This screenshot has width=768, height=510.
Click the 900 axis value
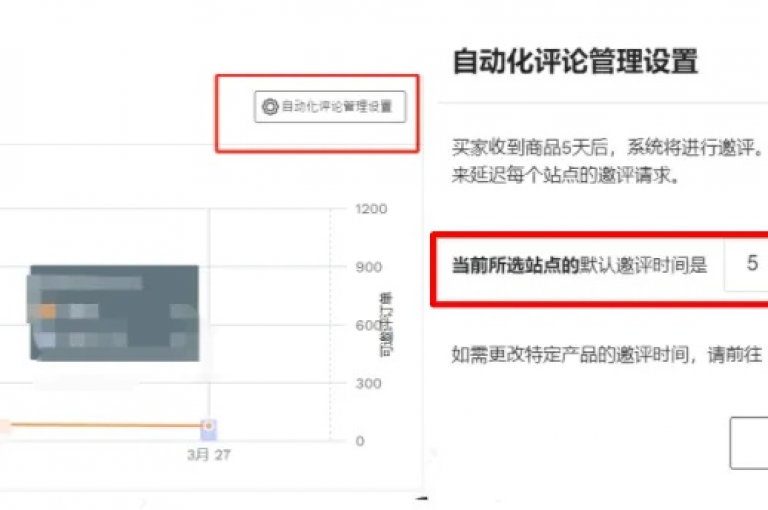(368, 267)
